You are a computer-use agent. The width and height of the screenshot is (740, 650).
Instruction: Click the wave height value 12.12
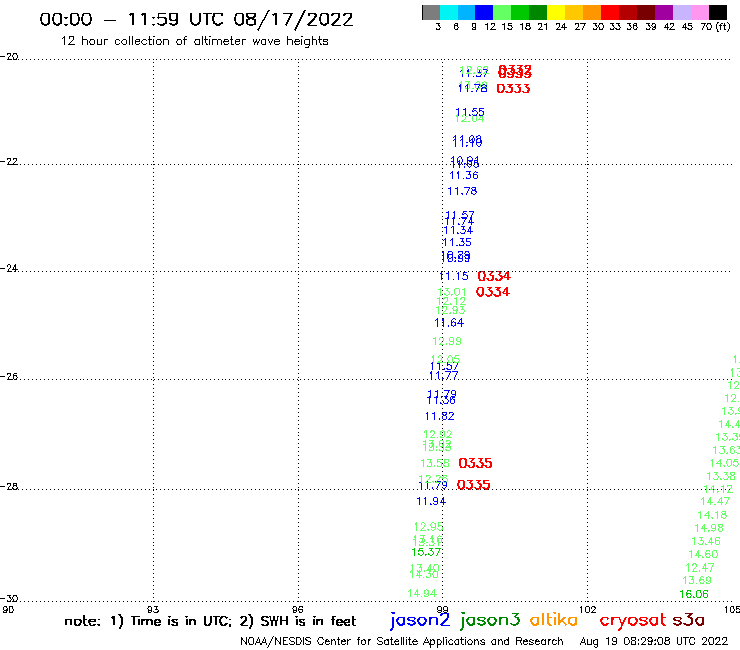click(451, 301)
